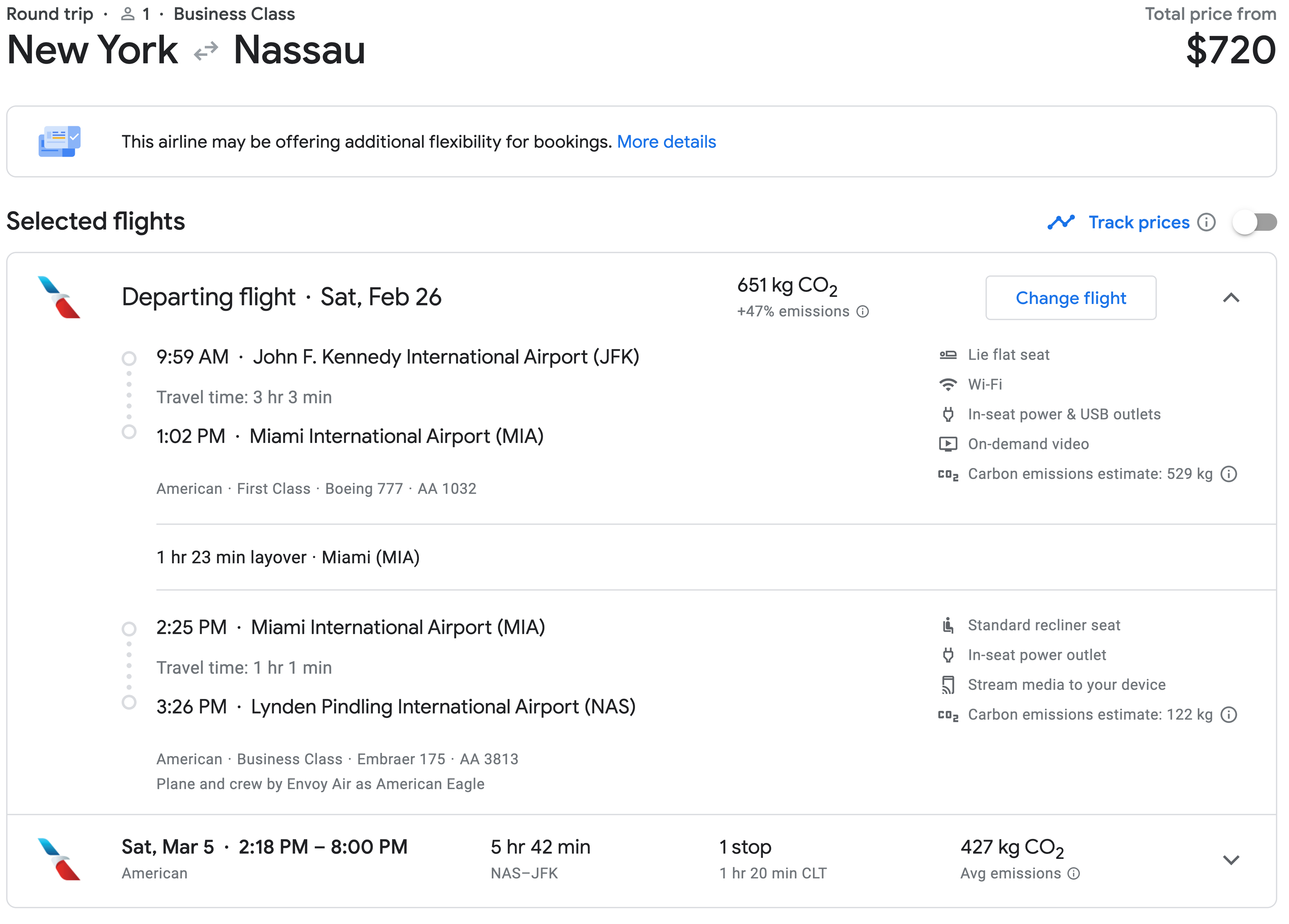Image resolution: width=1289 pixels, height=924 pixels.
Task: Click '2:25 PM · Miami International Airport (MIA)'
Action: tap(351, 627)
